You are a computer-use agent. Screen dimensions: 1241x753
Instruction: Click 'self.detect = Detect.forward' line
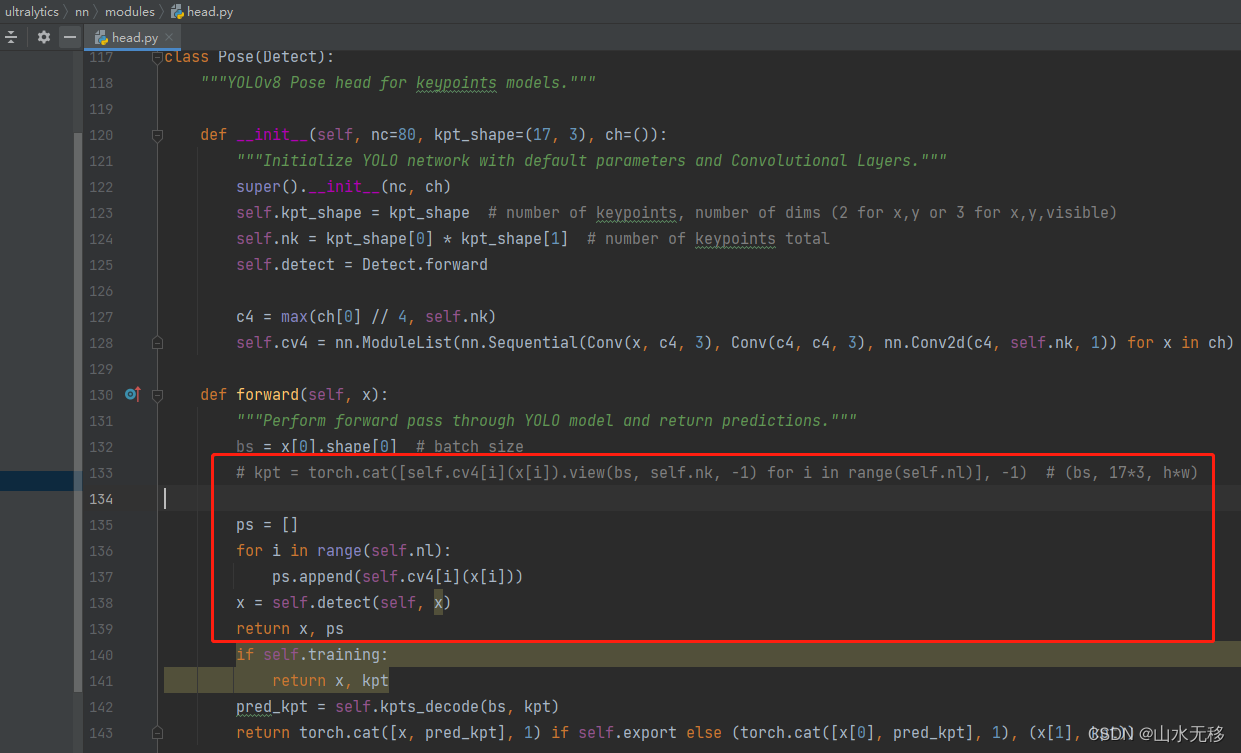click(362, 265)
